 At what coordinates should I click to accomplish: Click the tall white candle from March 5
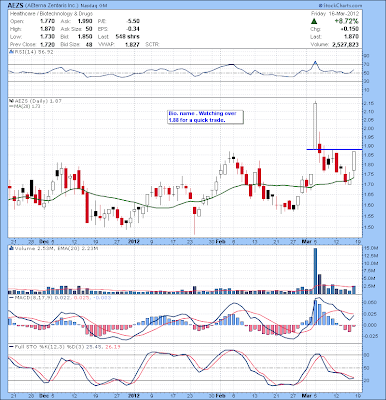tap(315, 126)
